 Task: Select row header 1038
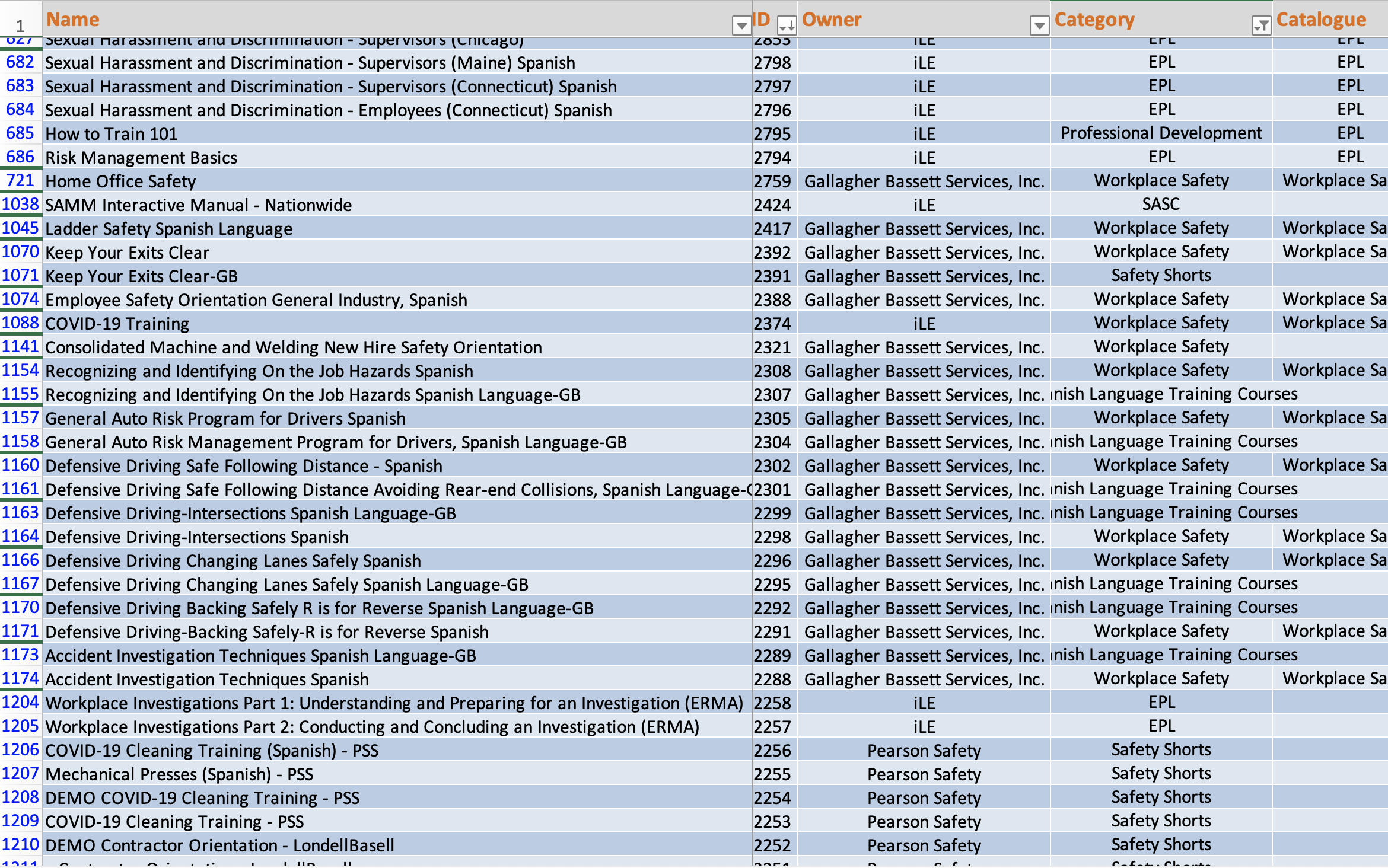point(20,205)
